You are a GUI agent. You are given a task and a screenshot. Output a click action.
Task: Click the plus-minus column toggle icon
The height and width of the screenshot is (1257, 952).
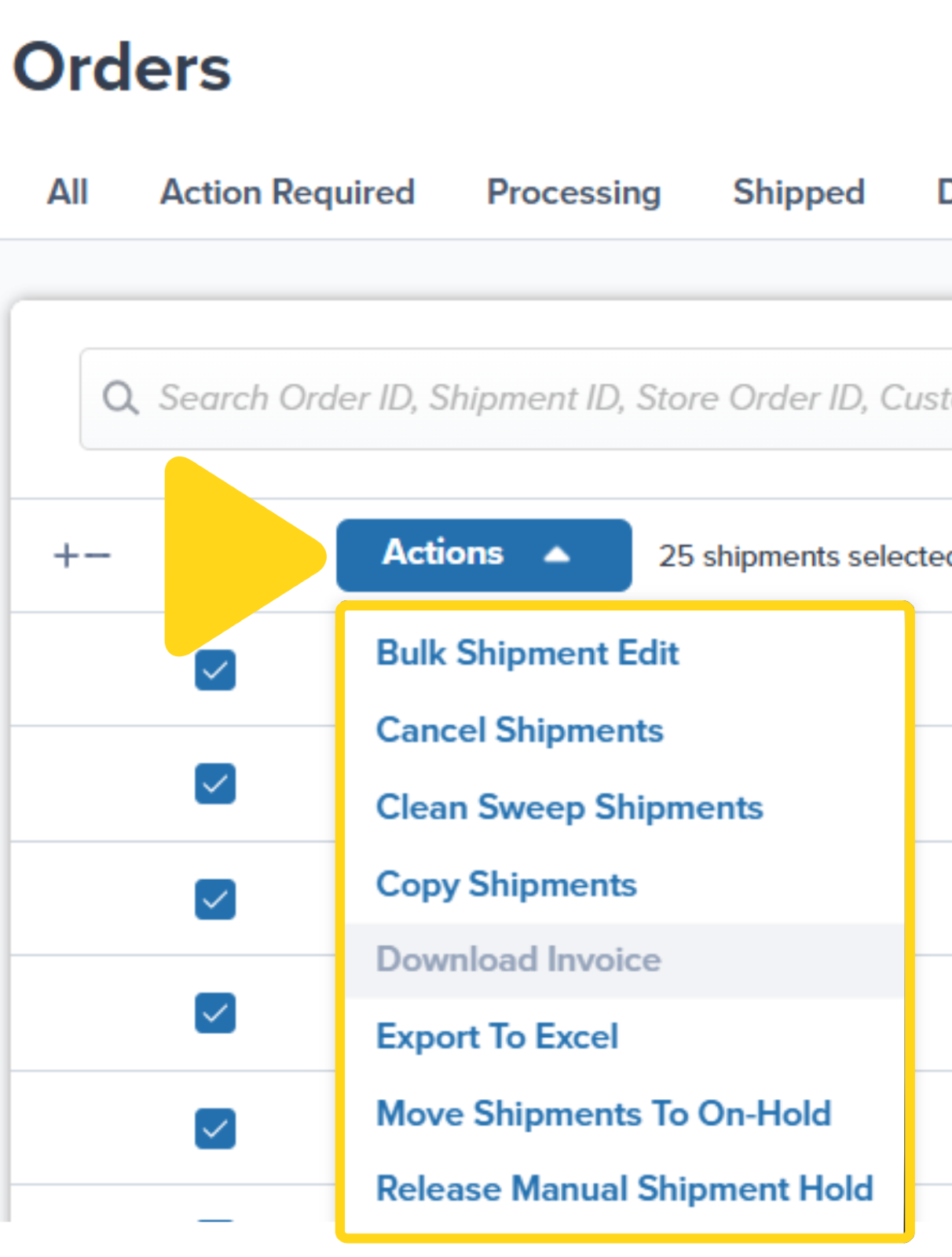pos(82,555)
